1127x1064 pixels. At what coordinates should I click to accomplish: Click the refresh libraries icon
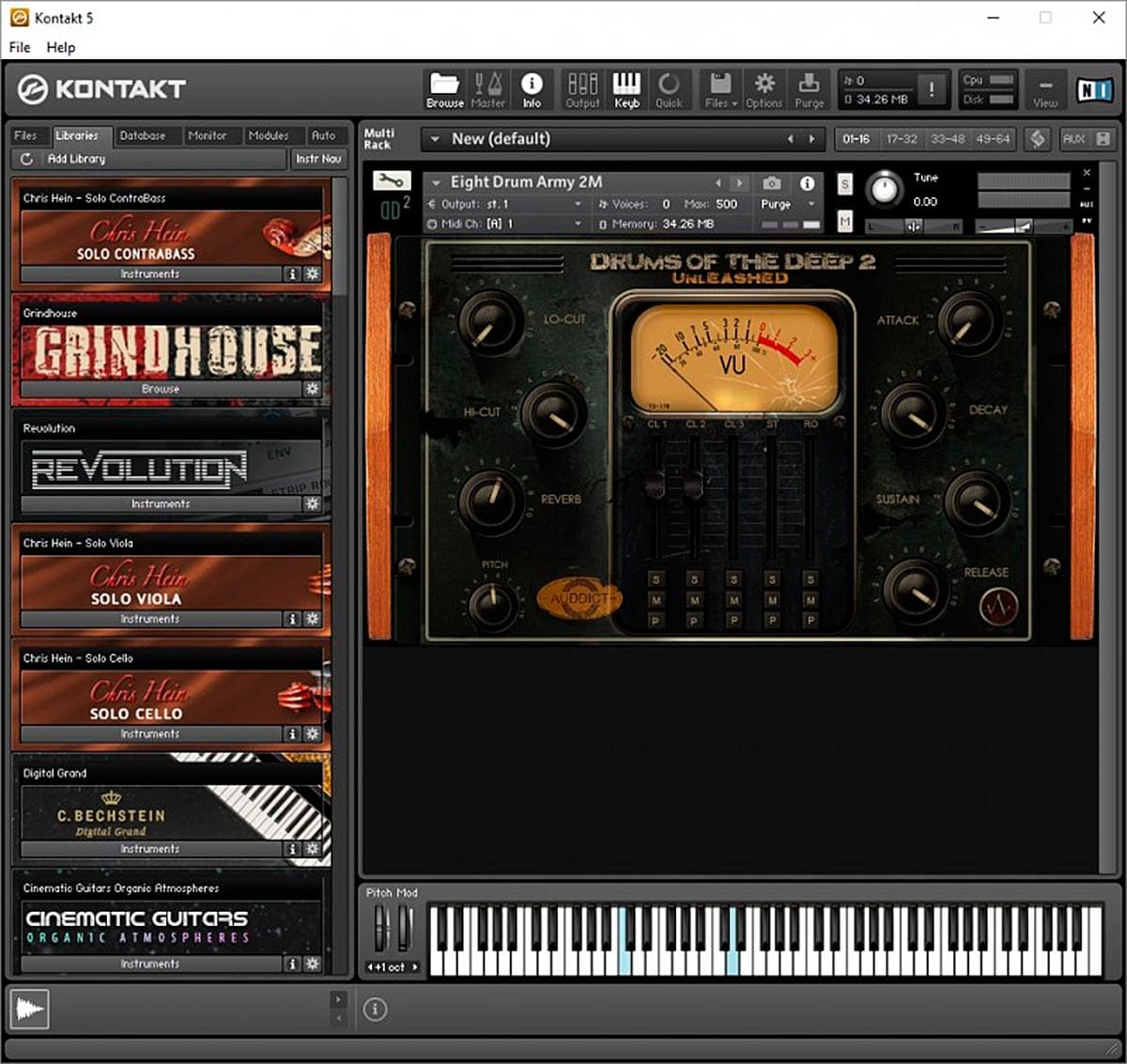26,159
